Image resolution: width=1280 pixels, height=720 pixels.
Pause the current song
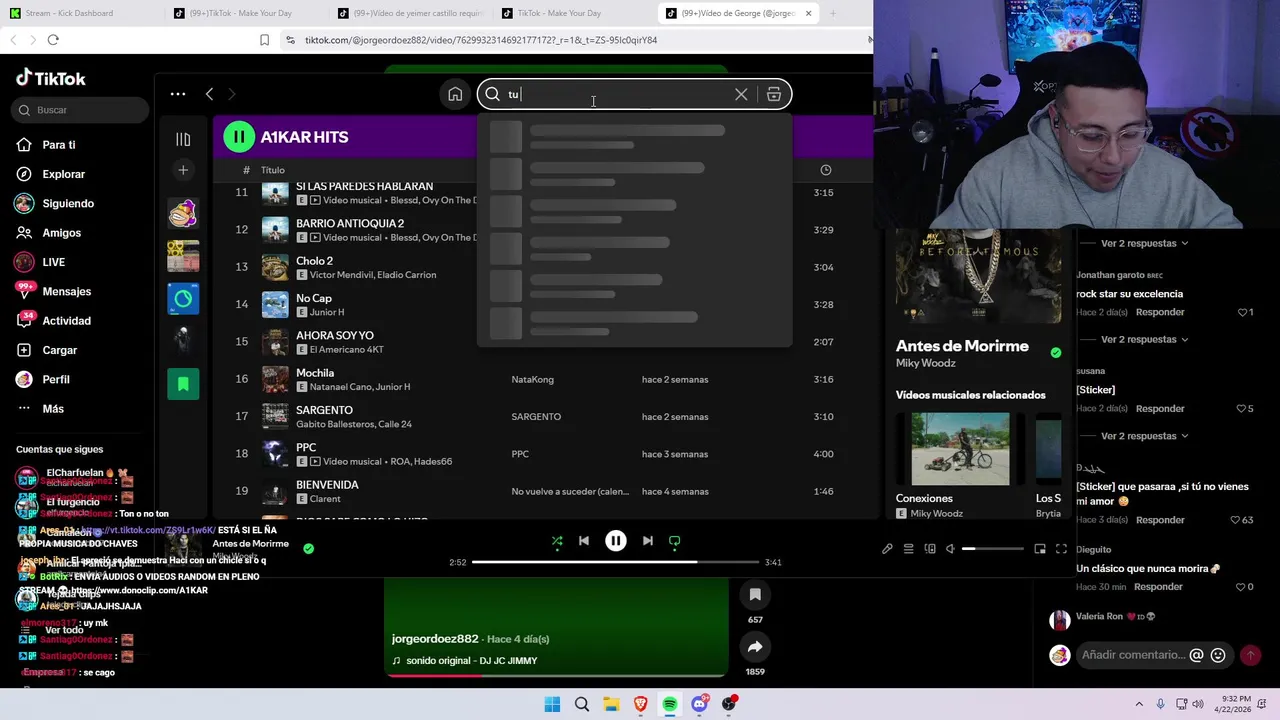pos(616,541)
